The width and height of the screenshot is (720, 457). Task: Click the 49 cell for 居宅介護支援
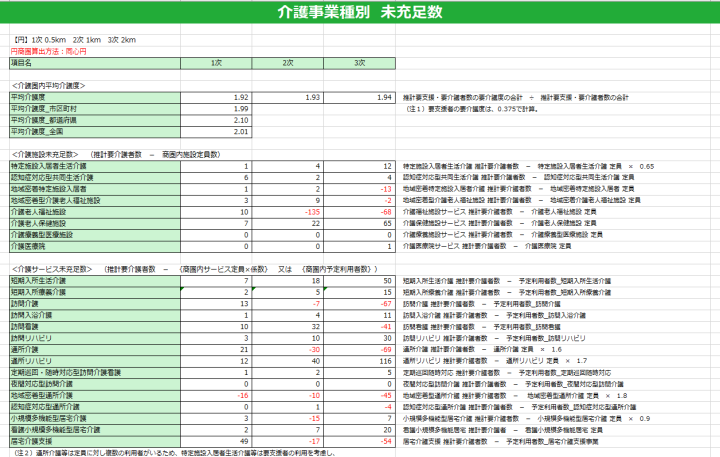click(x=216, y=441)
